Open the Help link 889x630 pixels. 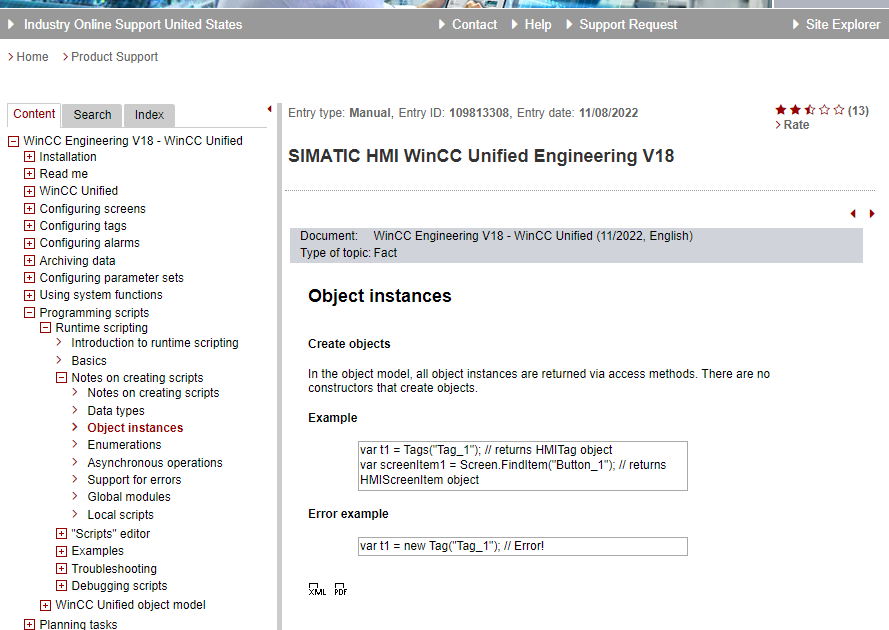point(537,24)
